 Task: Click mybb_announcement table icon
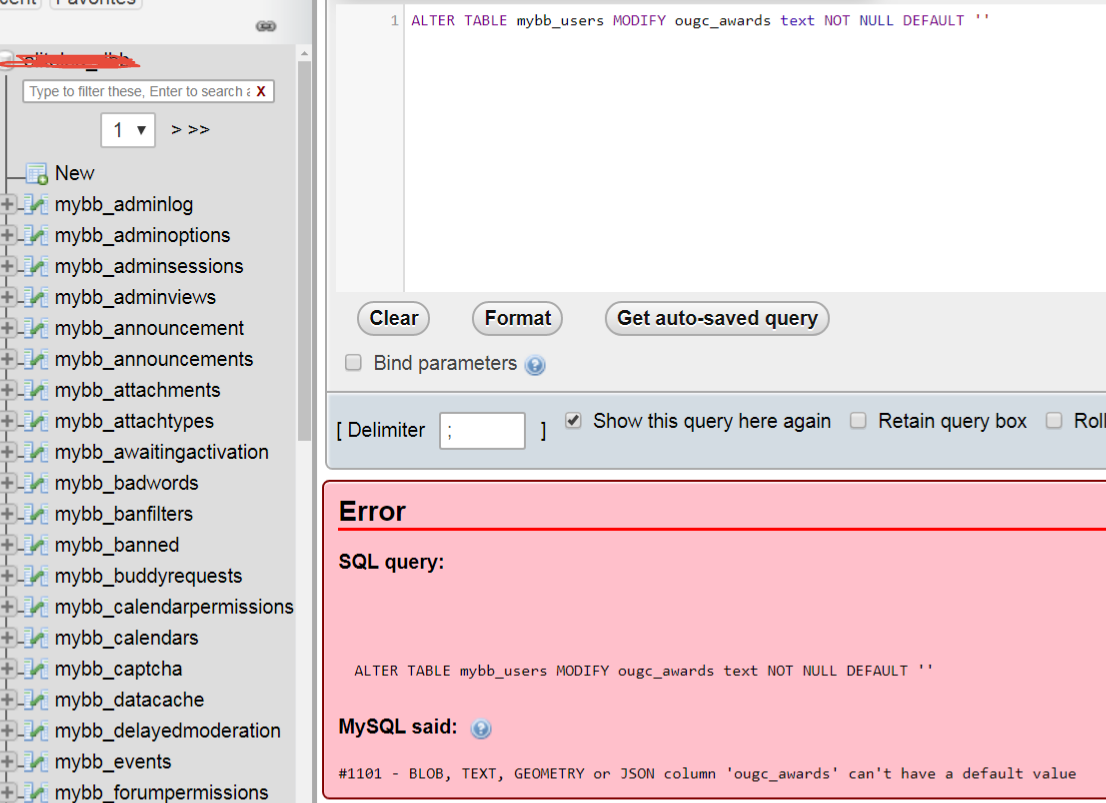coord(37,329)
